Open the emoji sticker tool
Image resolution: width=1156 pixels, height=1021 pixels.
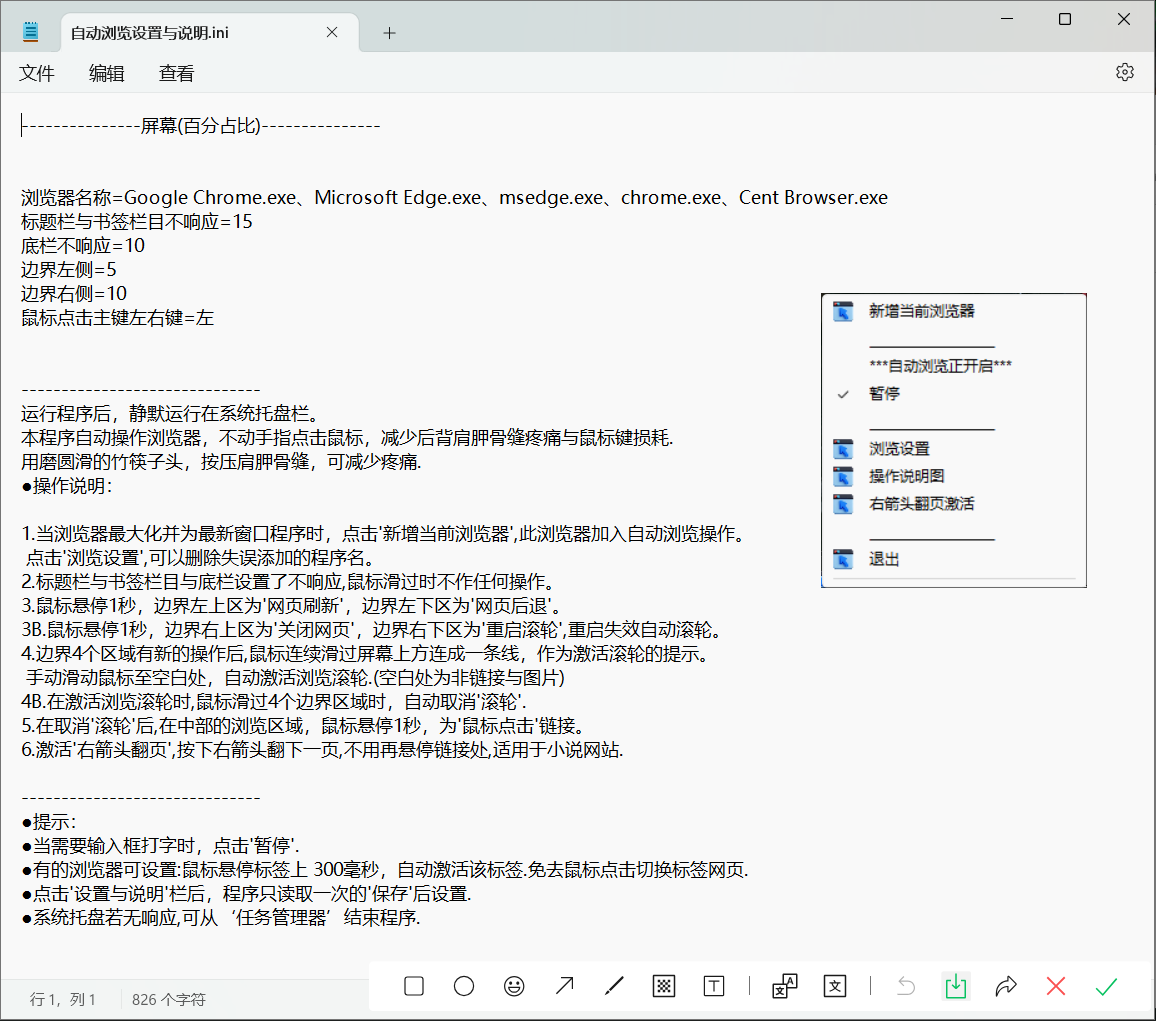point(514,987)
